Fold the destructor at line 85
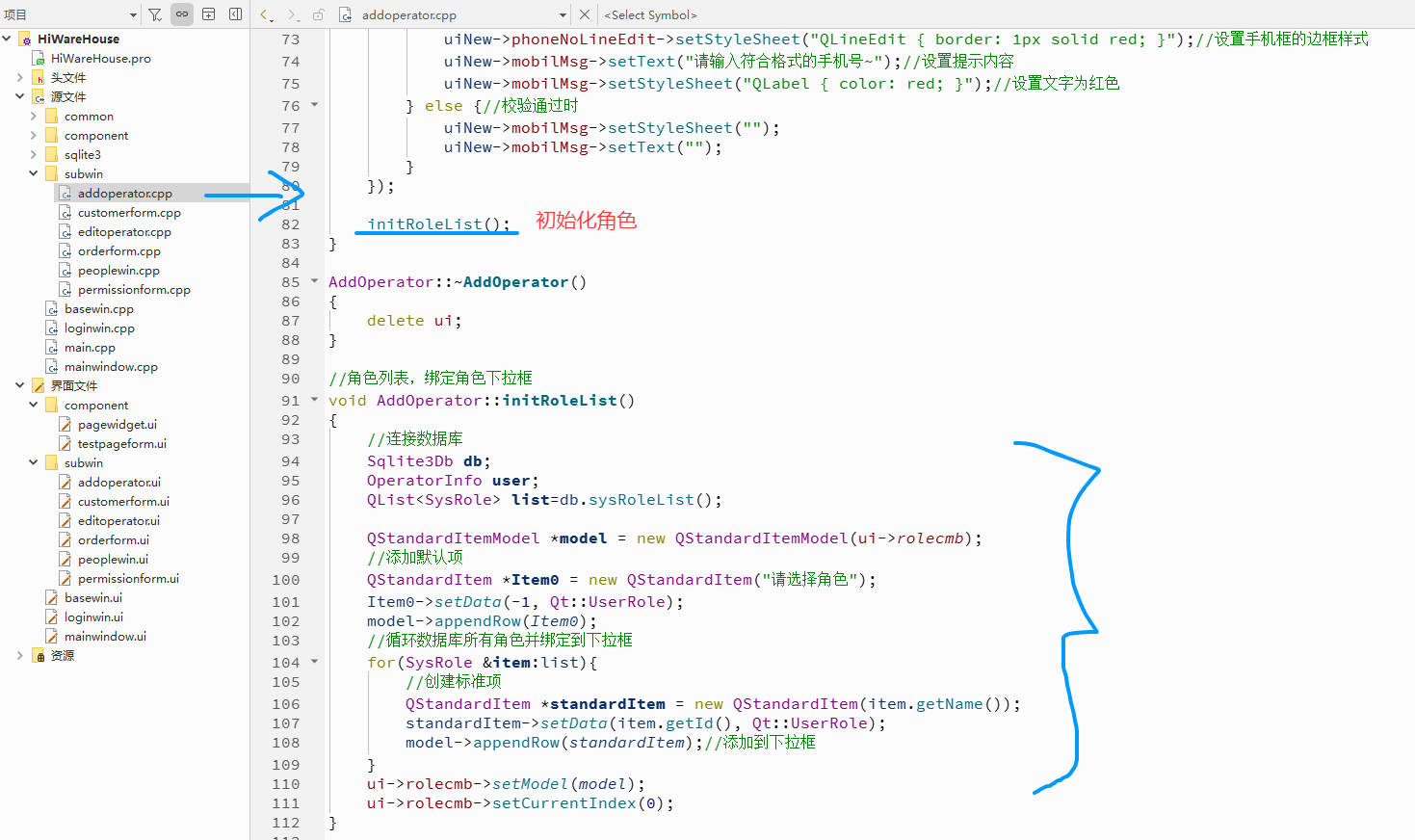The image size is (1415, 840). [314, 281]
